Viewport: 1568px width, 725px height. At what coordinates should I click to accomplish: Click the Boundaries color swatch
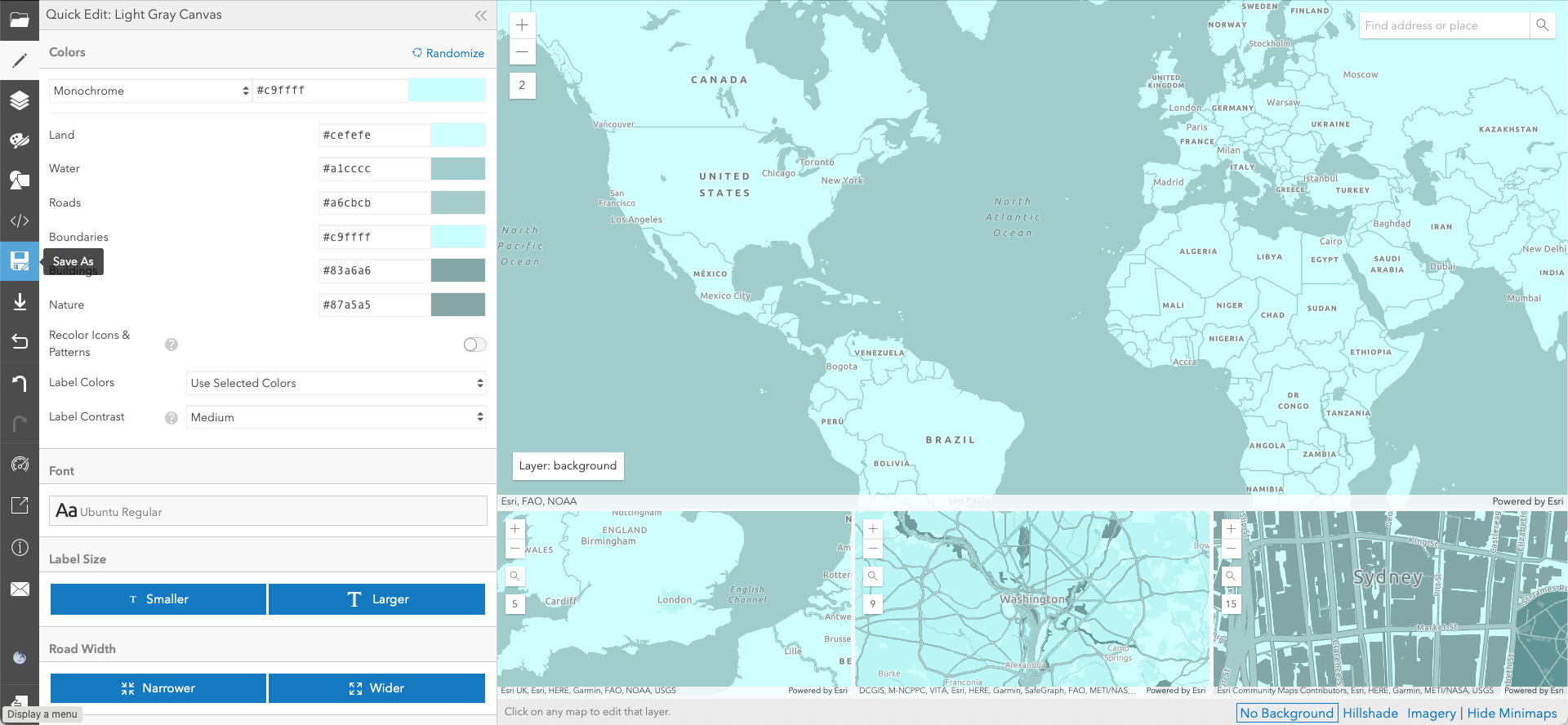tap(458, 237)
